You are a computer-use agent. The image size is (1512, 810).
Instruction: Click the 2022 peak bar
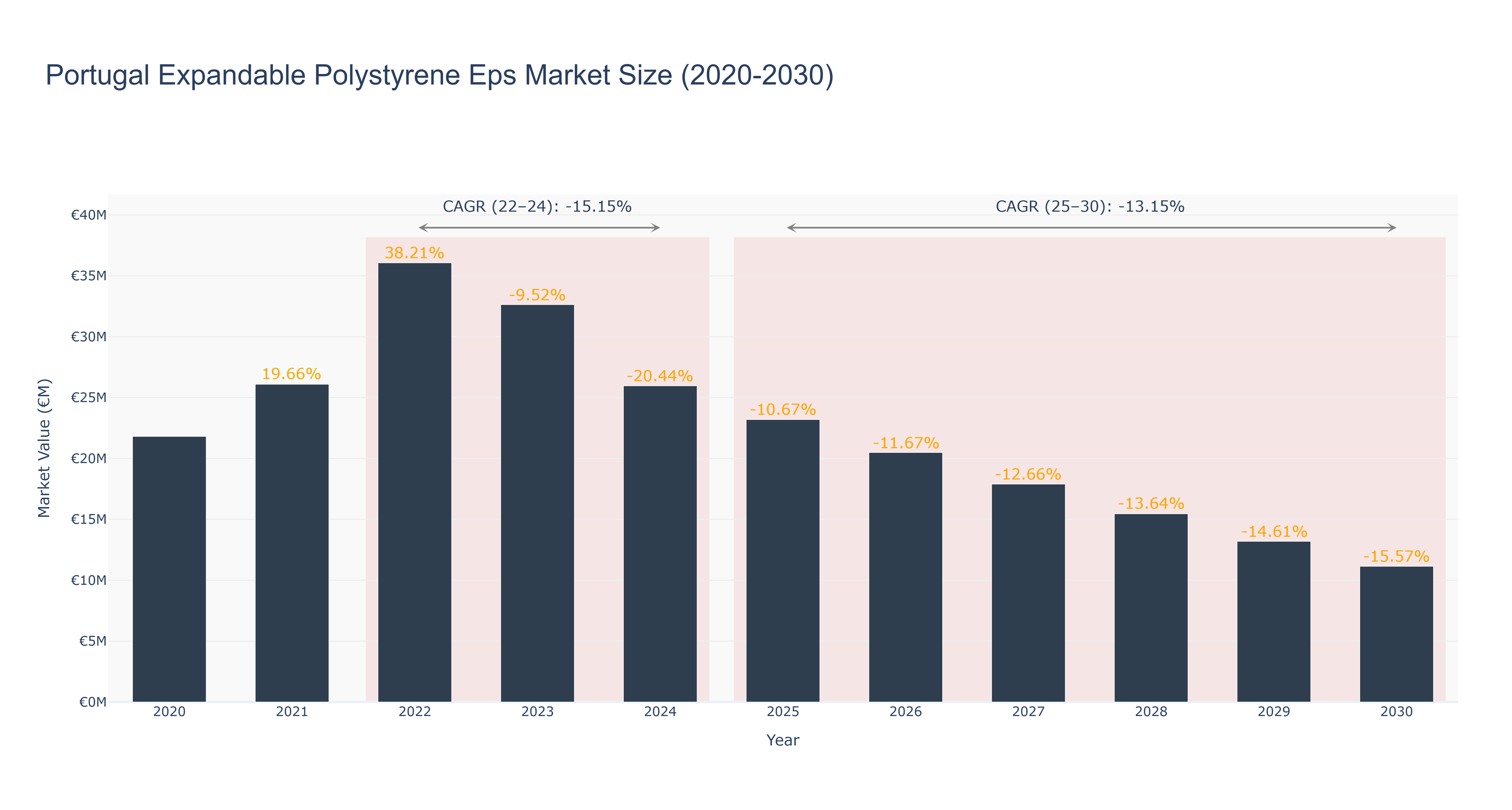click(414, 482)
